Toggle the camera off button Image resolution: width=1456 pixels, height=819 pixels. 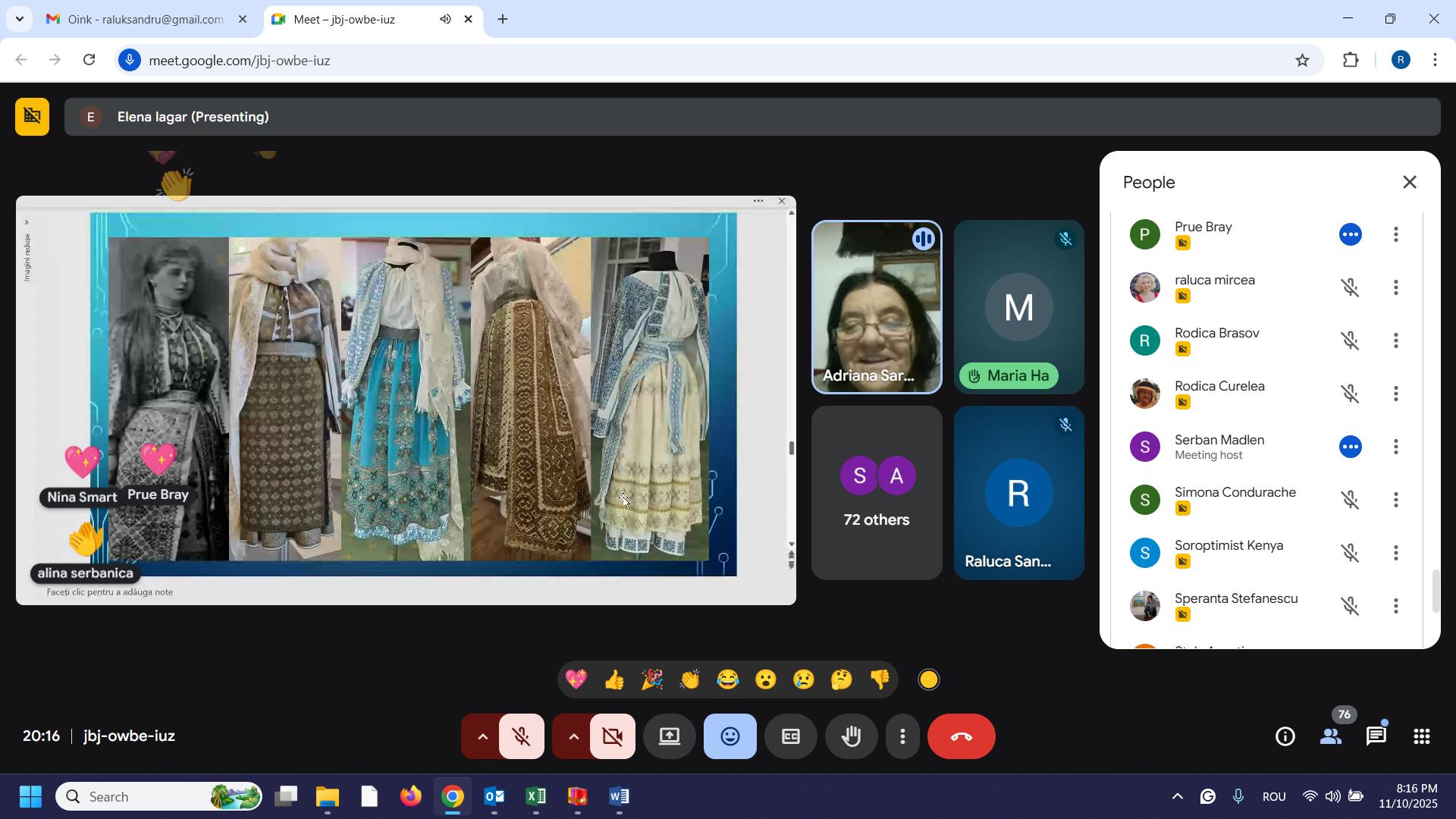613,736
